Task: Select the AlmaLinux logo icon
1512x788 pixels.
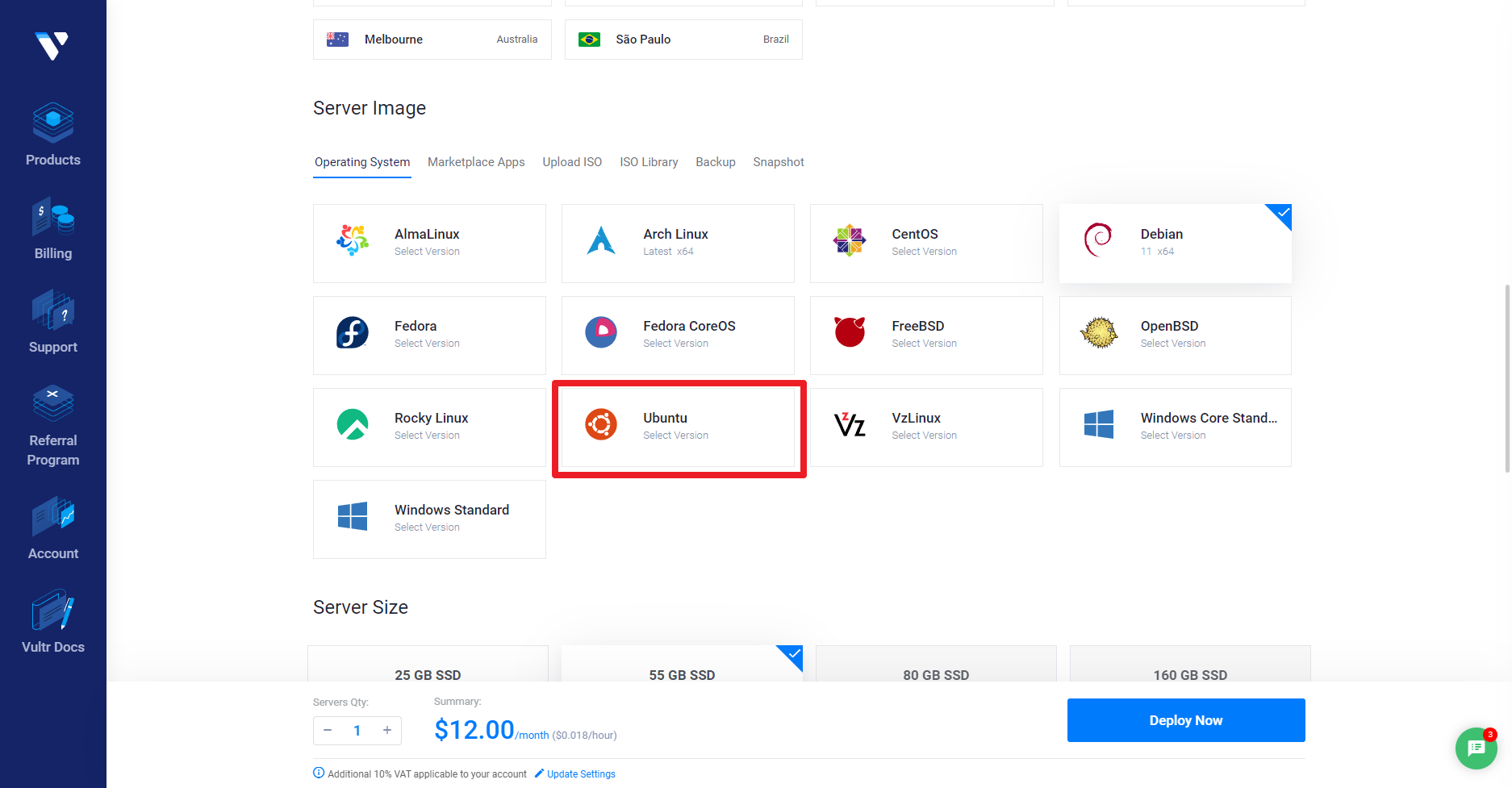Action: pyautogui.click(x=353, y=240)
